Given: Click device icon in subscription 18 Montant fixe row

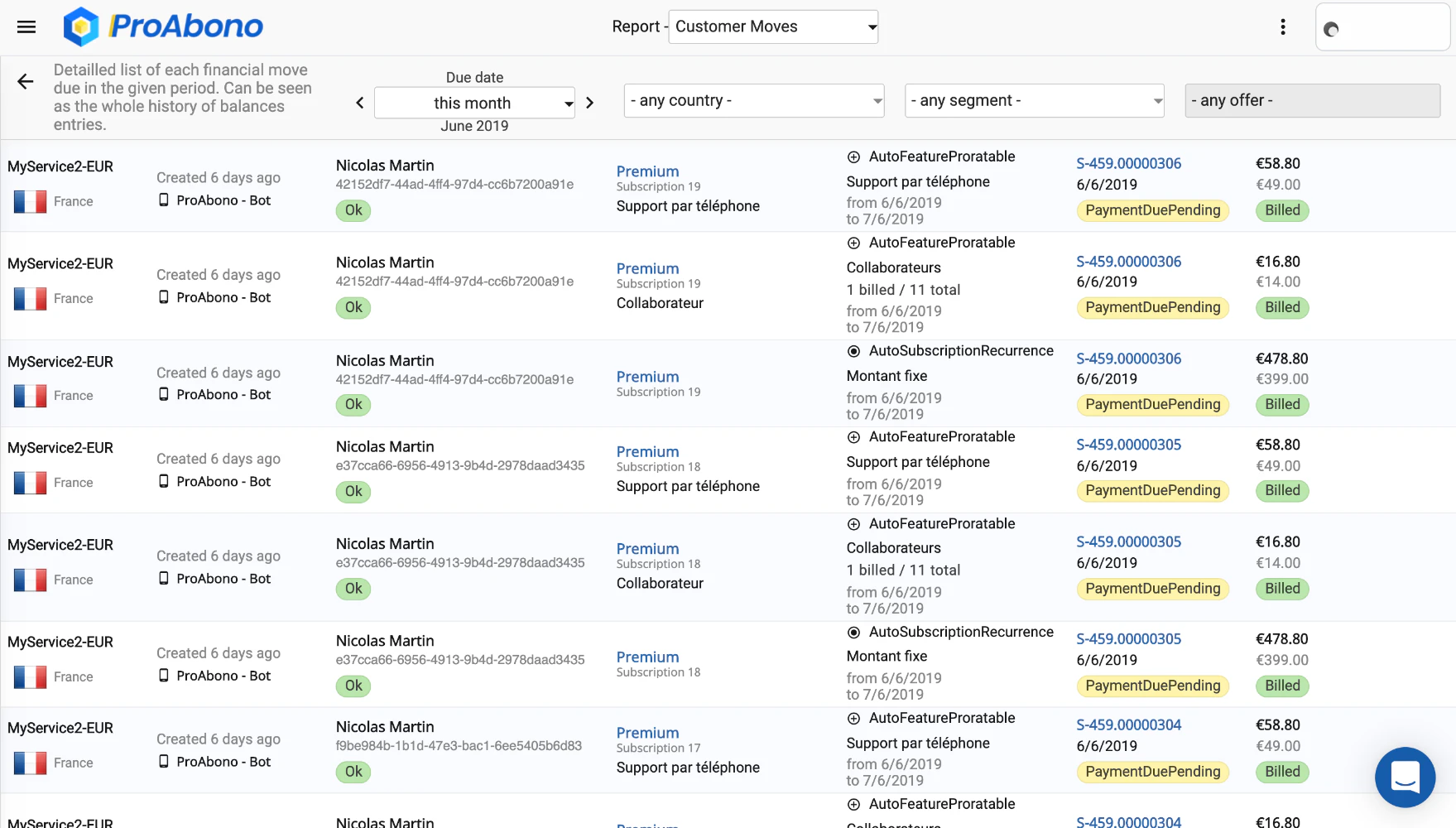Looking at the screenshot, I should (x=164, y=676).
